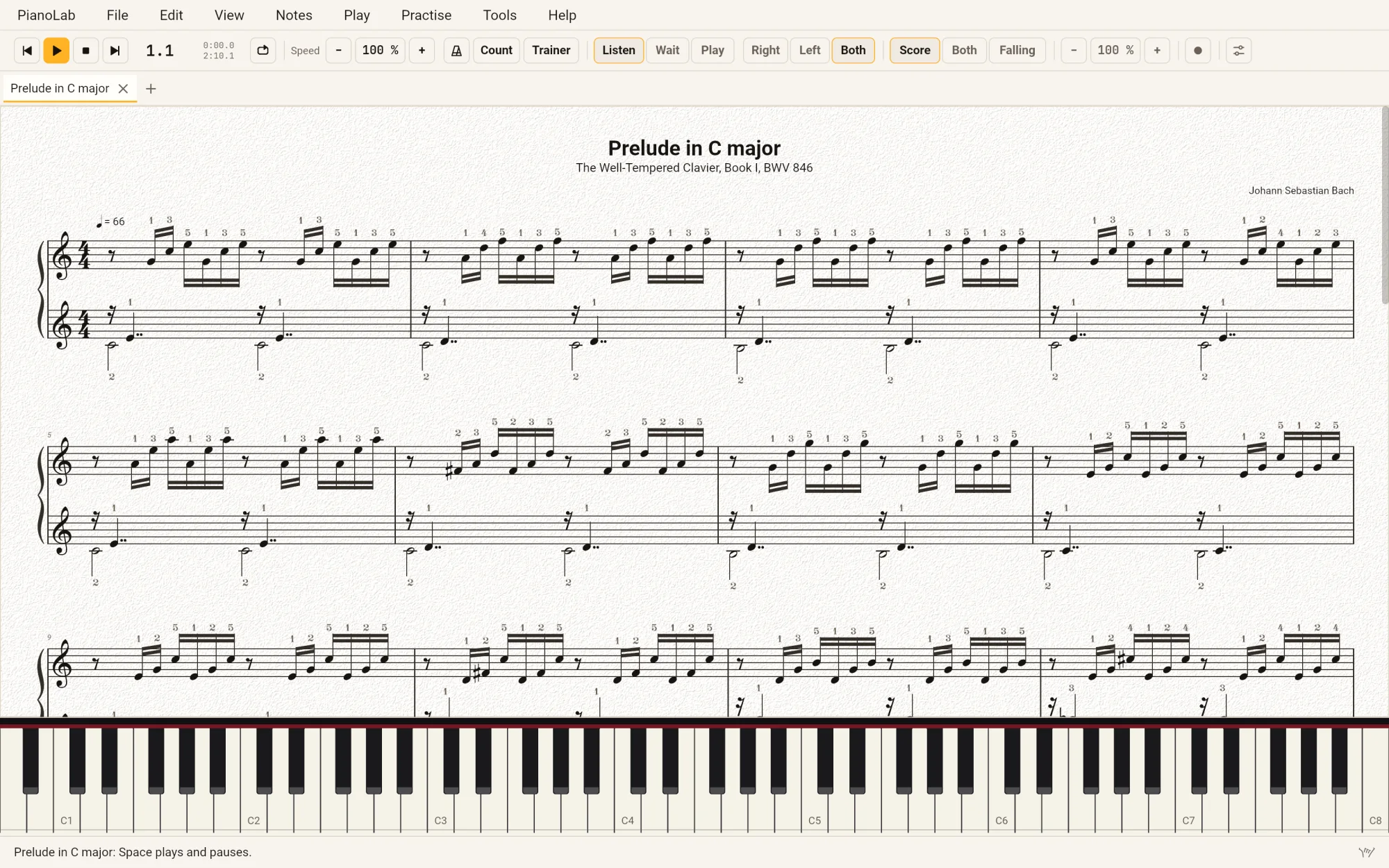The width and height of the screenshot is (1389, 868).
Task: Click the score vertical scrollbar
Action: pos(1385,206)
